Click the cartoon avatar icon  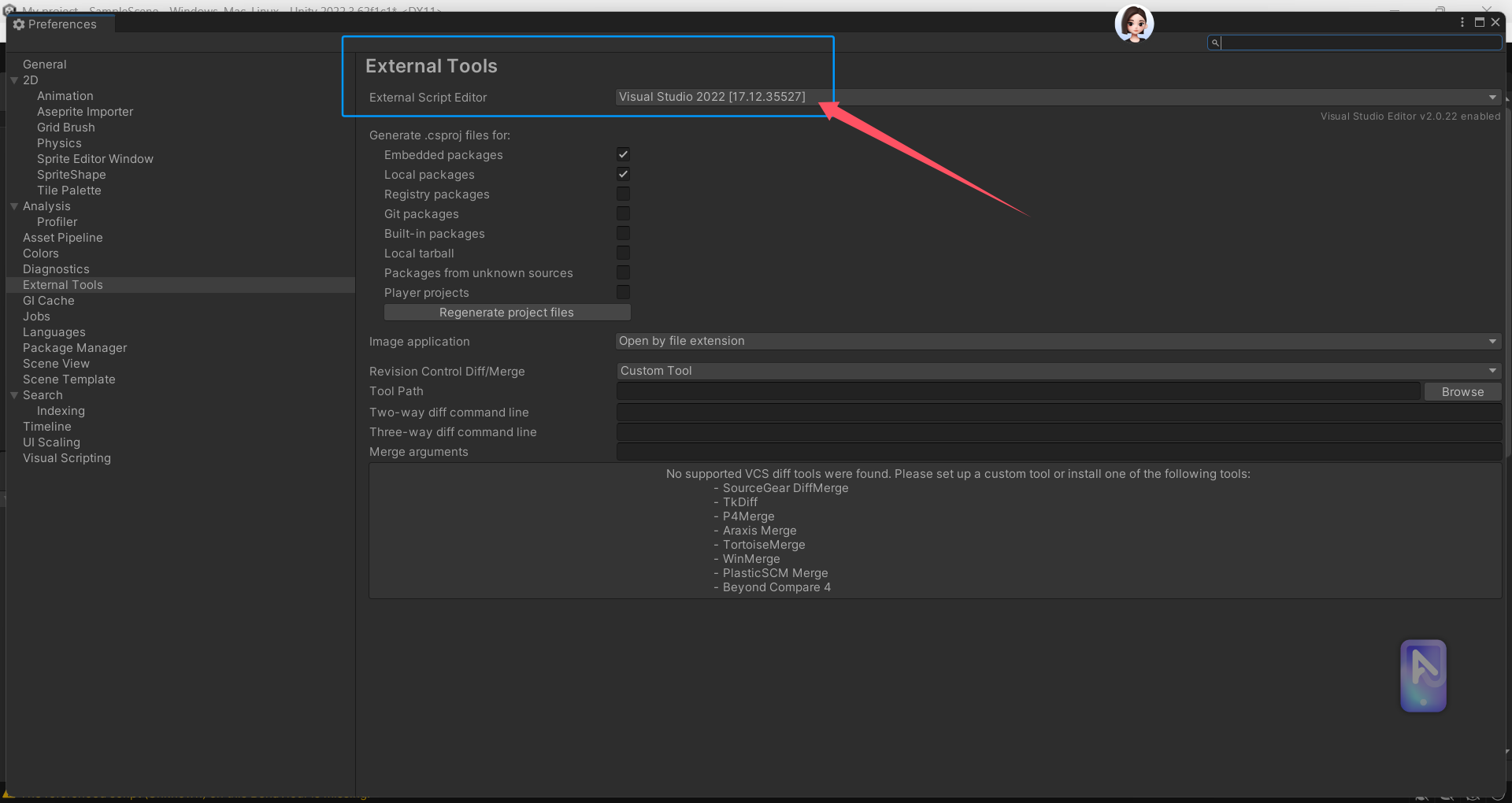point(1134,24)
